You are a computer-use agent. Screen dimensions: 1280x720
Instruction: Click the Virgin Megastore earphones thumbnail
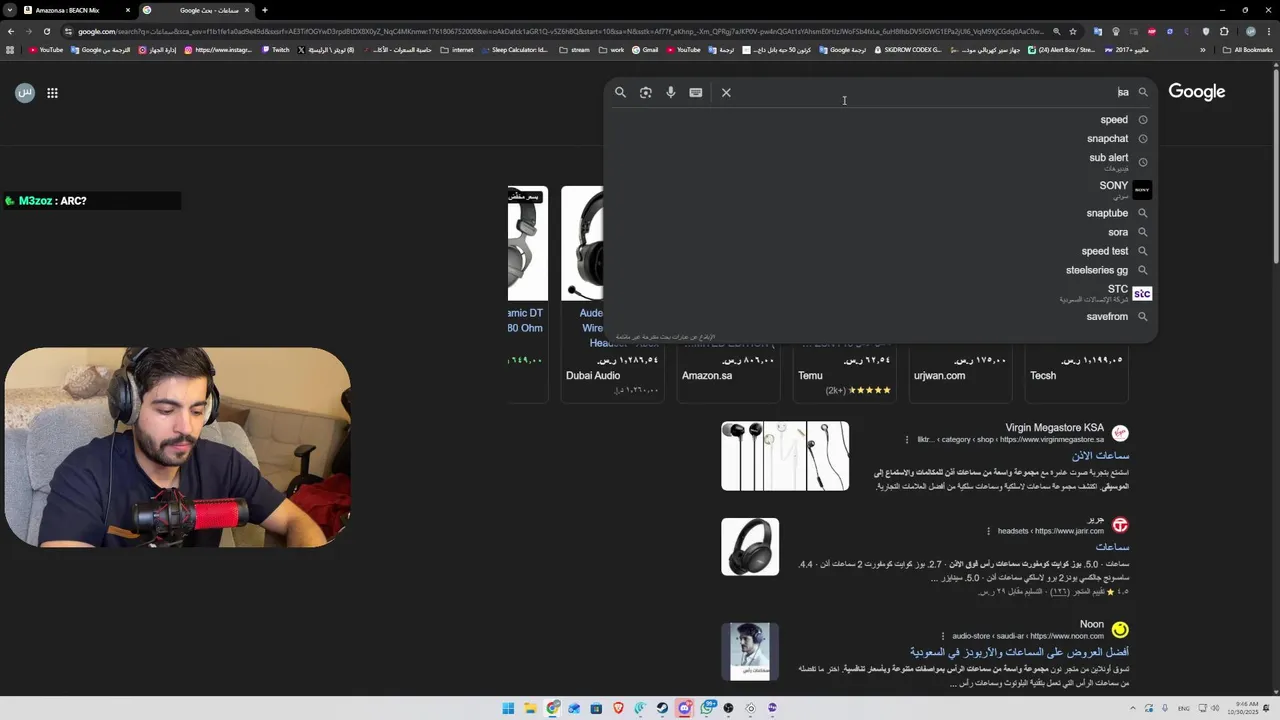(x=785, y=456)
